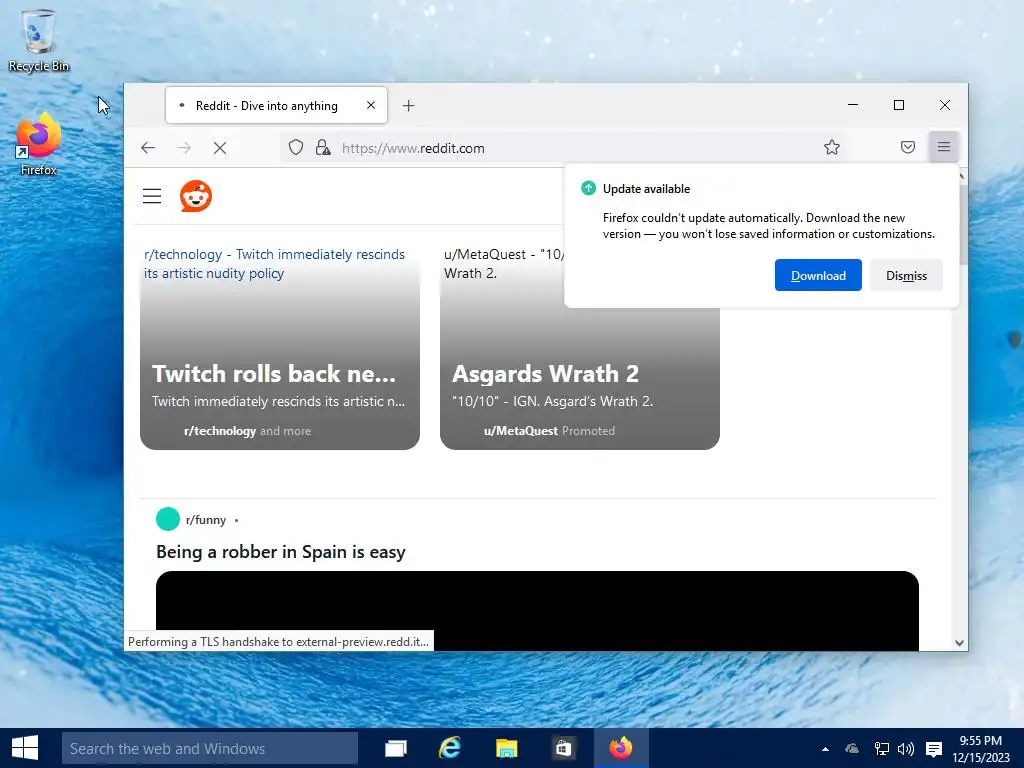The height and width of the screenshot is (768, 1024).
Task: Go back using the Firefox back arrow
Action: tap(148, 148)
